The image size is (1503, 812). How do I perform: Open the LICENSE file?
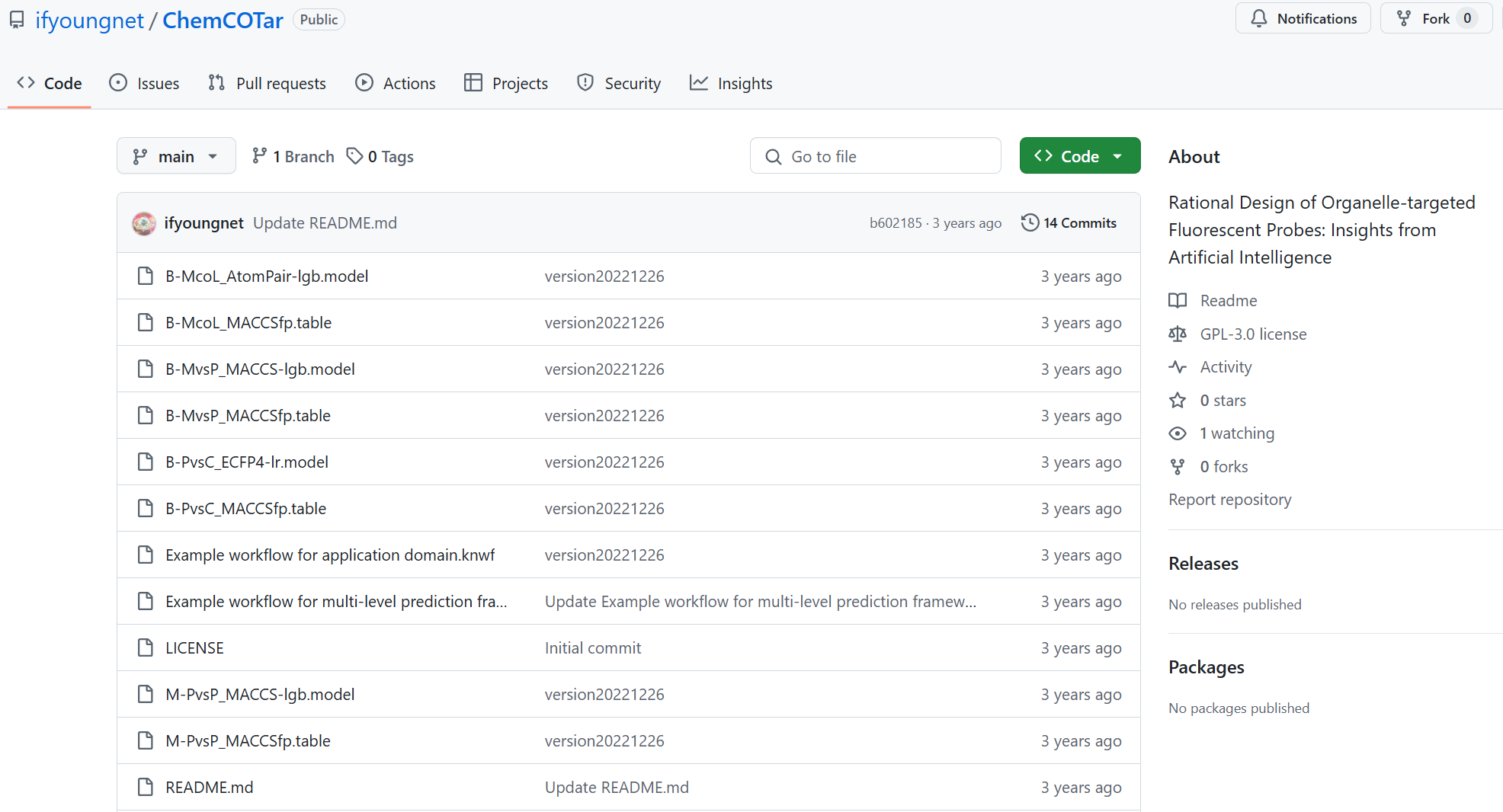pos(194,647)
